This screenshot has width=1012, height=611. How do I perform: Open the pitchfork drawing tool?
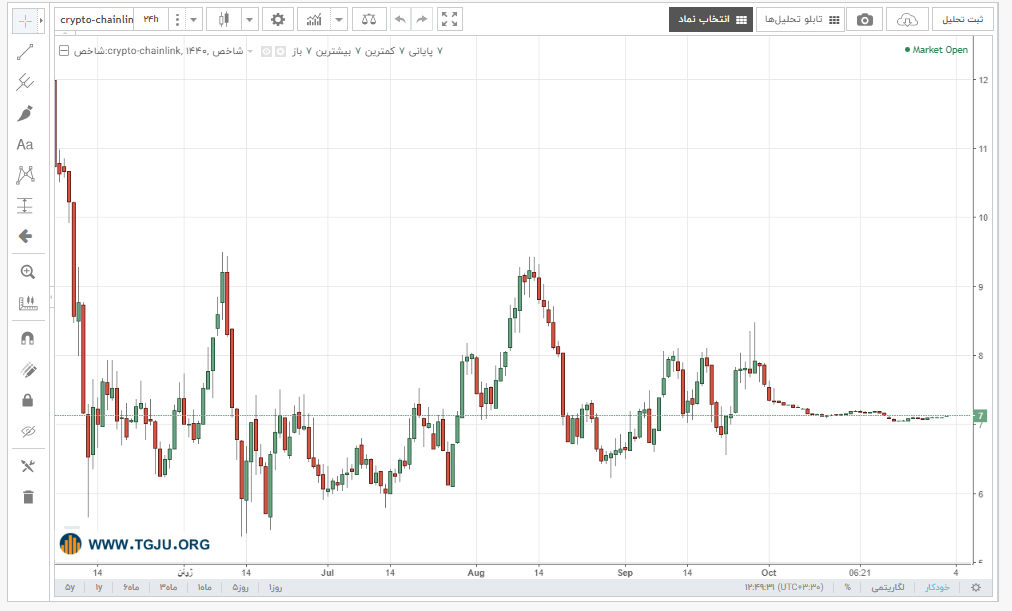tap(25, 82)
